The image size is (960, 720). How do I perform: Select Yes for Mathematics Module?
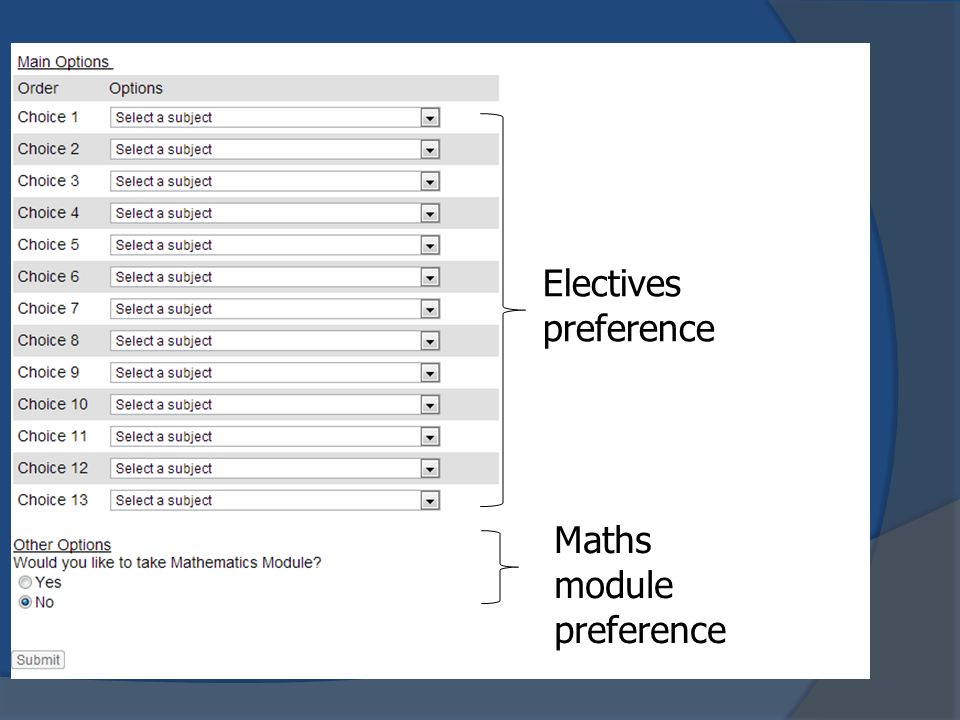click(x=25, y=582)
